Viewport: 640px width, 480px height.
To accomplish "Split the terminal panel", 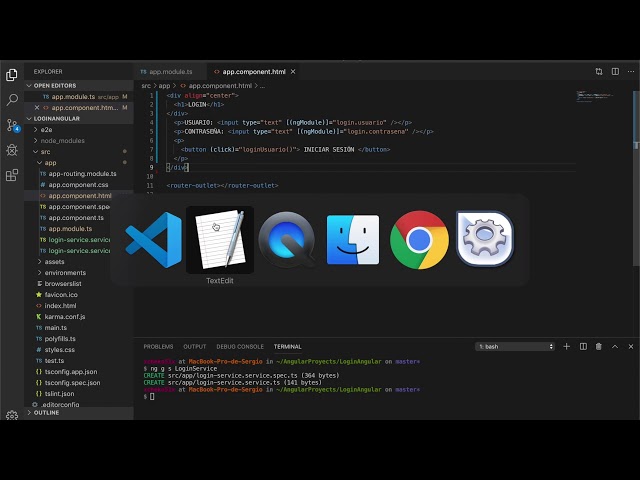I will (x=583, y=347).
